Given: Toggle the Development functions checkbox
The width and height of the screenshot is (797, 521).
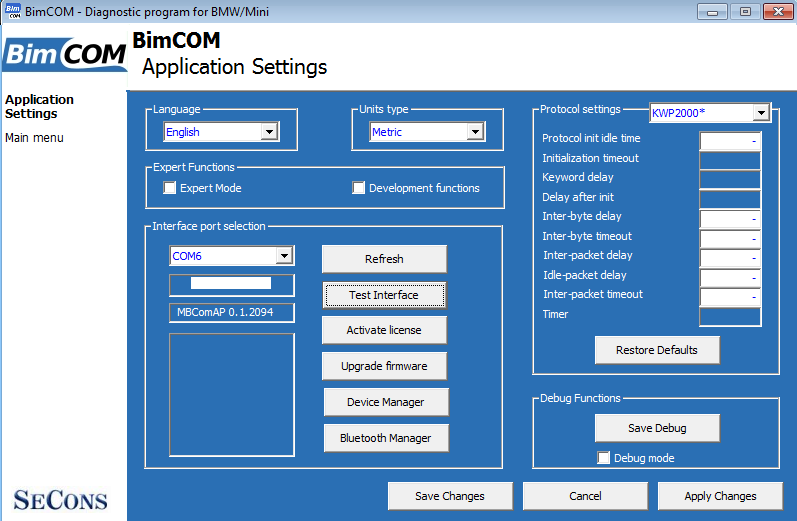Looking at the screenshot, I should pos(358,188).
